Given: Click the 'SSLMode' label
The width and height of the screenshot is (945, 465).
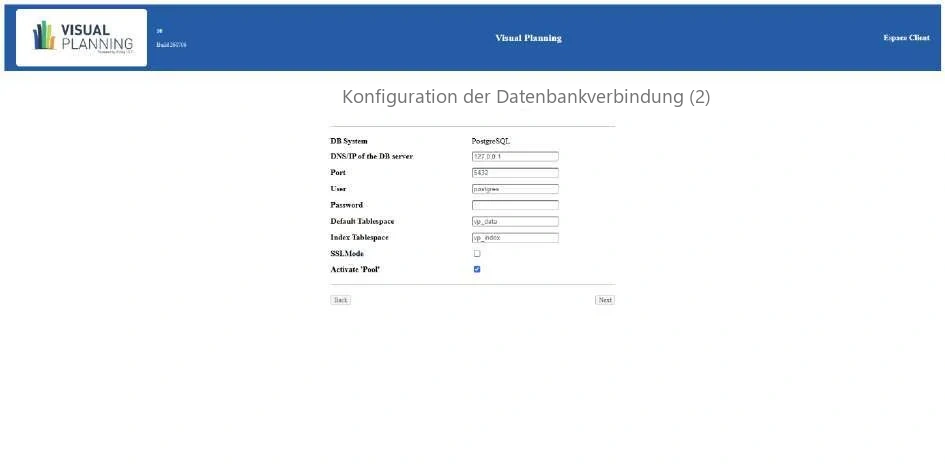Looking at the screenshot, I should (347, 254).
